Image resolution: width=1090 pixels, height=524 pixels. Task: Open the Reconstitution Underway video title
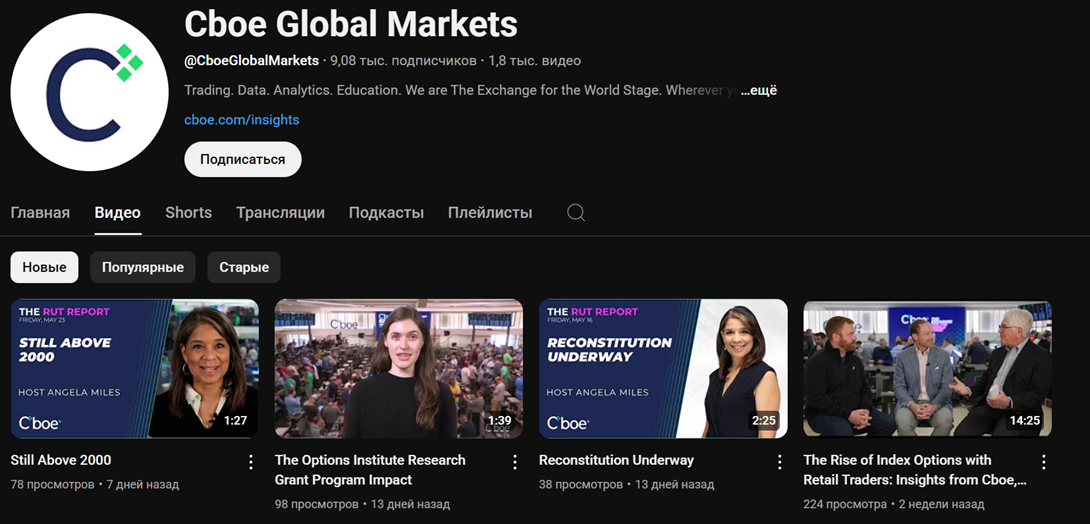click(x=616, y=460)
